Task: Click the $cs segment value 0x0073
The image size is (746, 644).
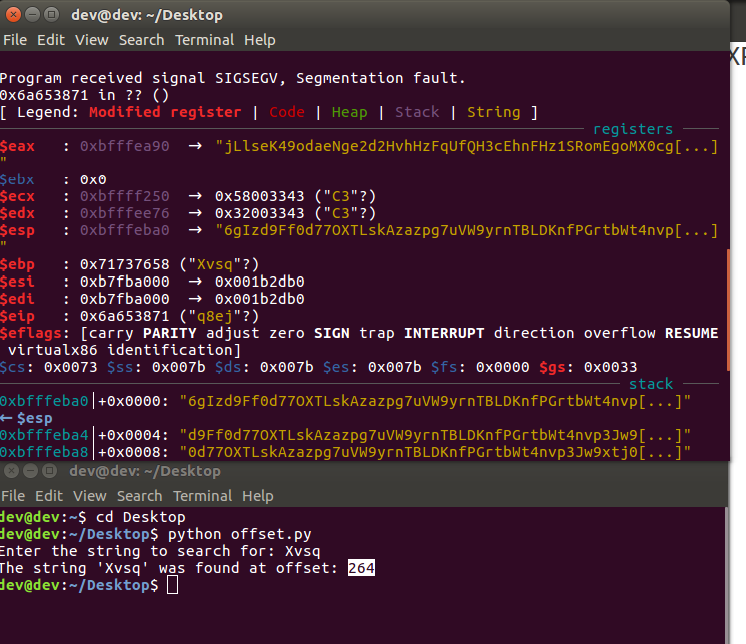Action: coord(70,367)
